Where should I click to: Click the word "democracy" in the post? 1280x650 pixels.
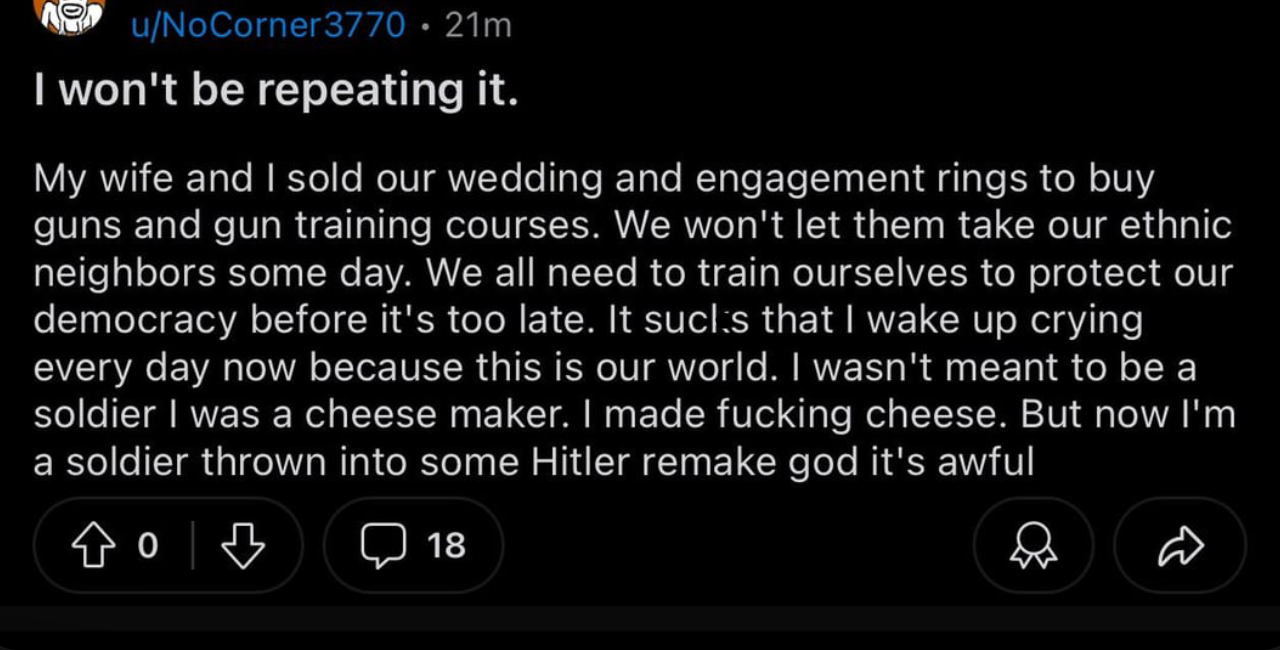point(136,320)
